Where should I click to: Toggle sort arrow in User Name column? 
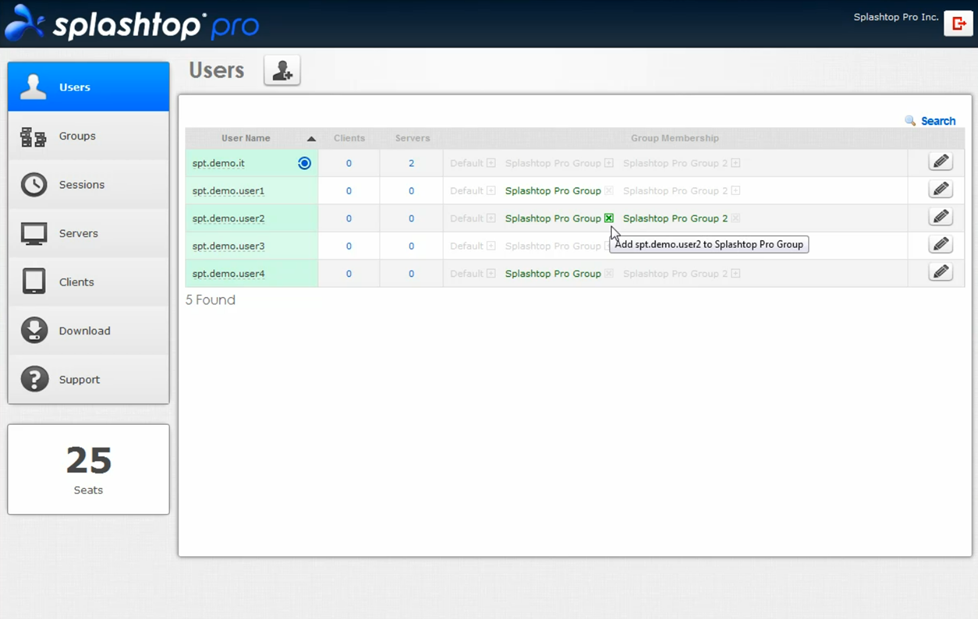[x=311, y=139]
